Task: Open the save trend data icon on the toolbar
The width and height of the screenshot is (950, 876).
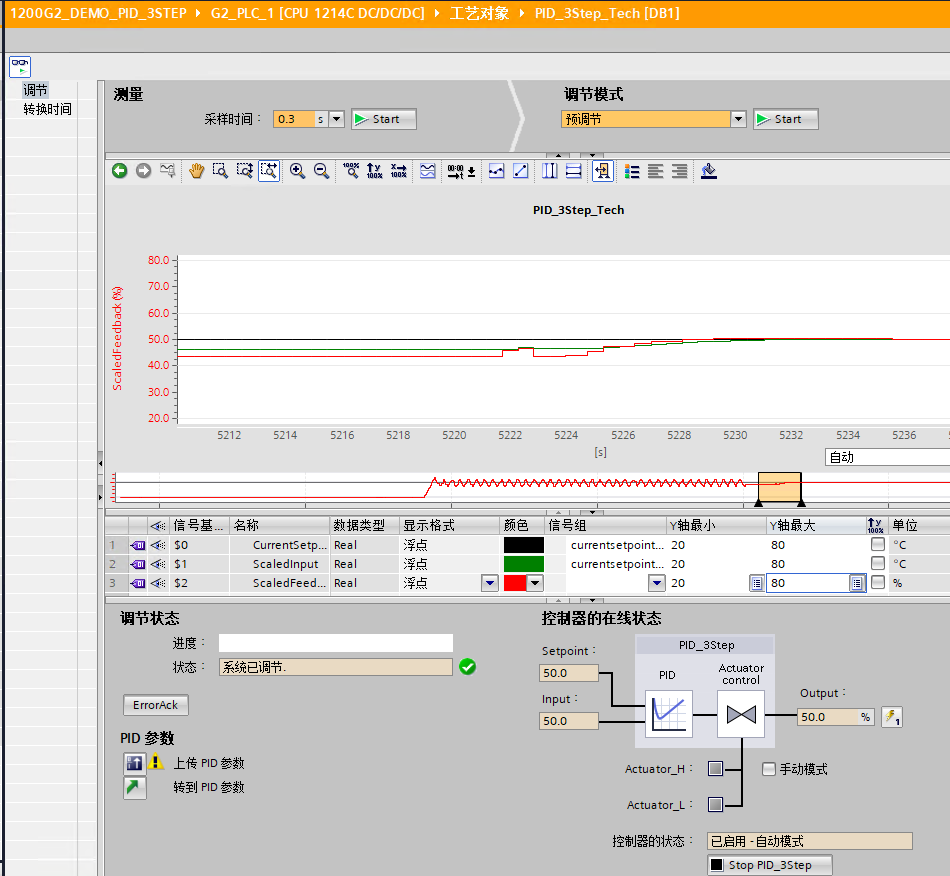Action: 708,171
